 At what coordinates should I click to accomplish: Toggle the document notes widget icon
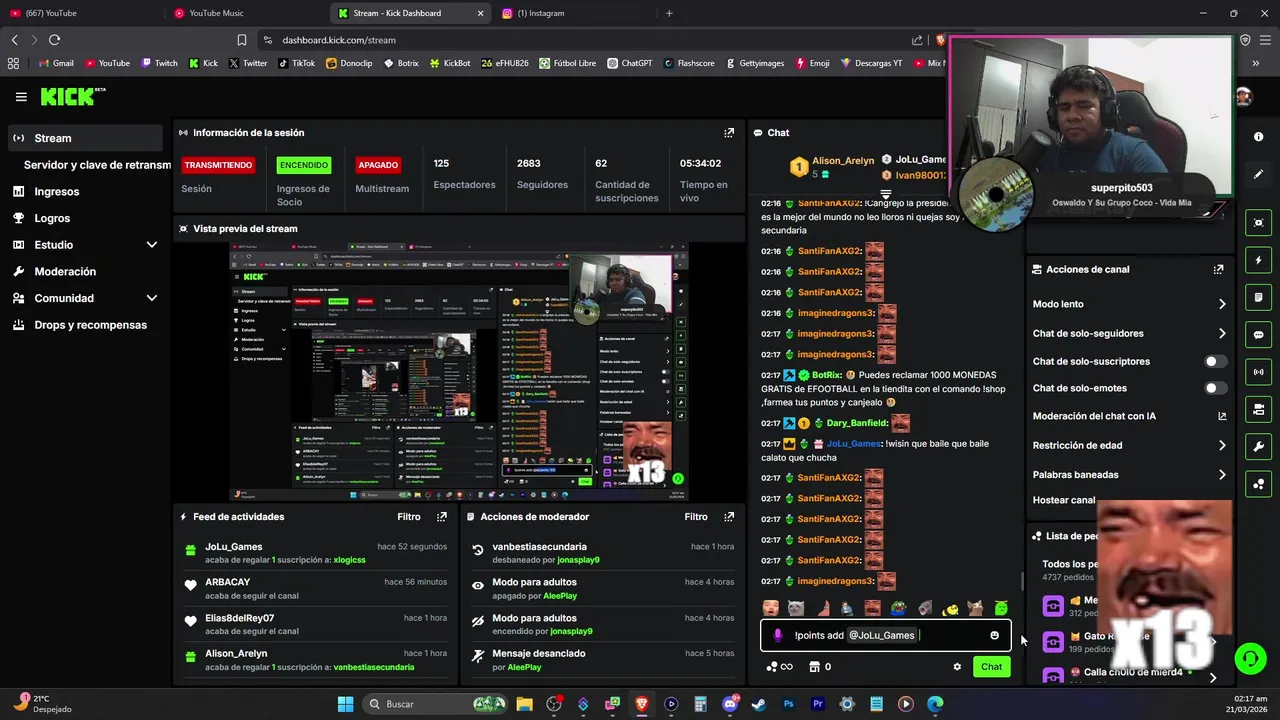click(x=1258, y=297)
